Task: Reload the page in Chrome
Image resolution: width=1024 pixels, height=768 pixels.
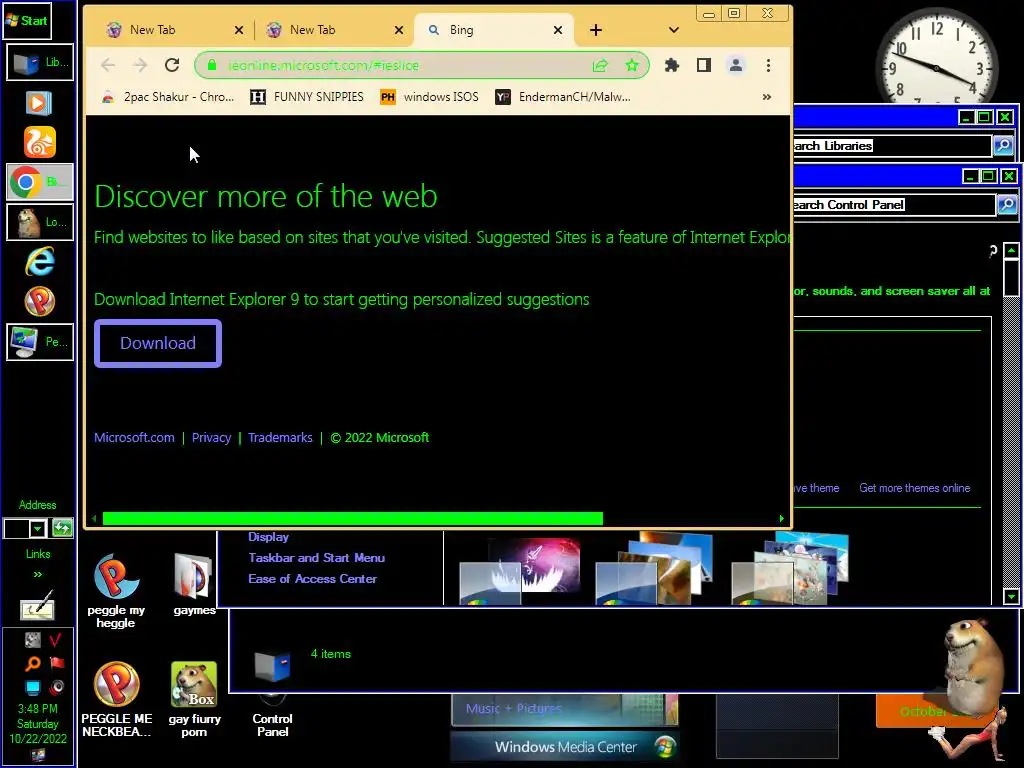Action: 172,65
